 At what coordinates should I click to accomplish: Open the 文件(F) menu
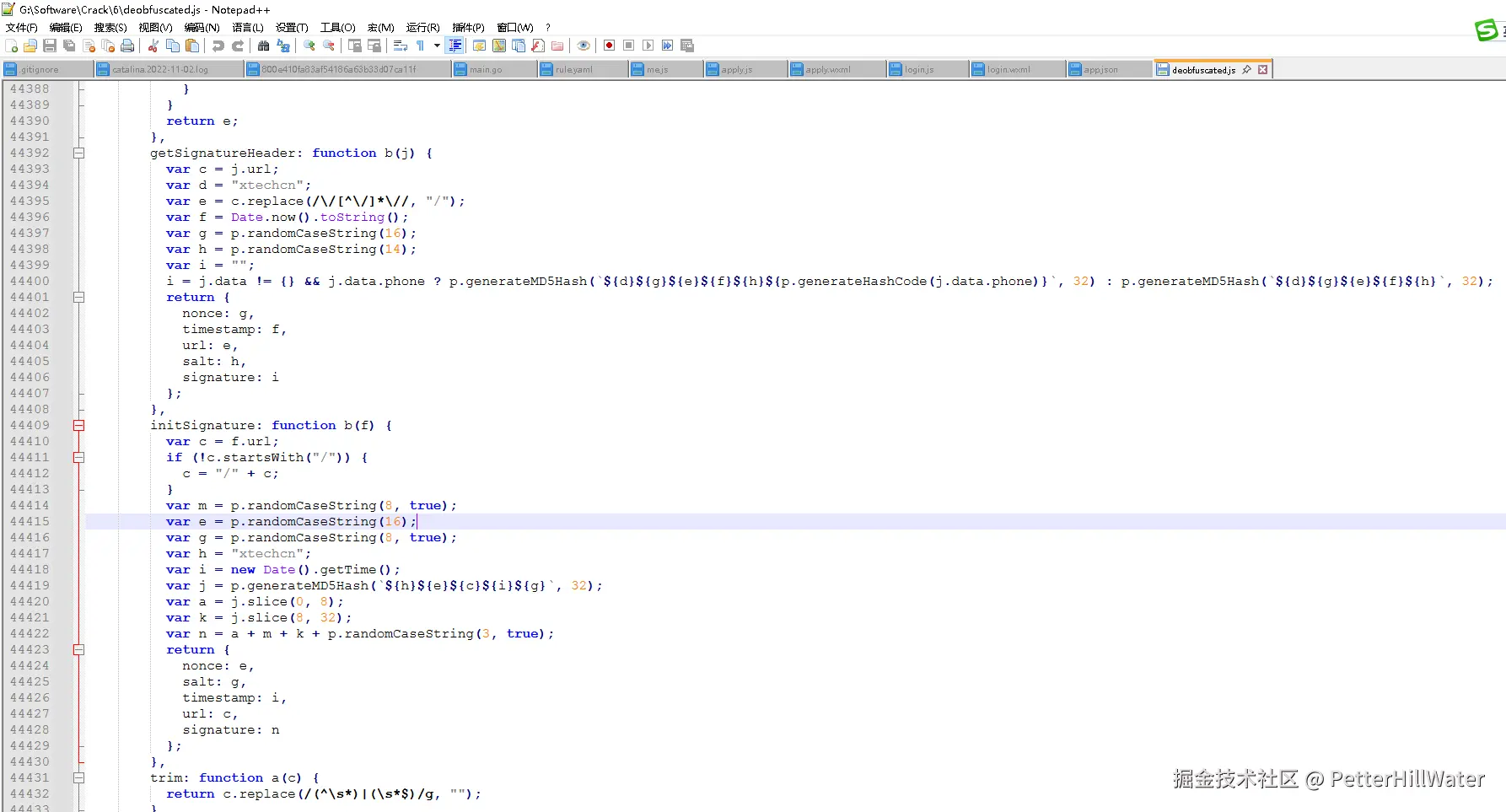tap(22, 28)
